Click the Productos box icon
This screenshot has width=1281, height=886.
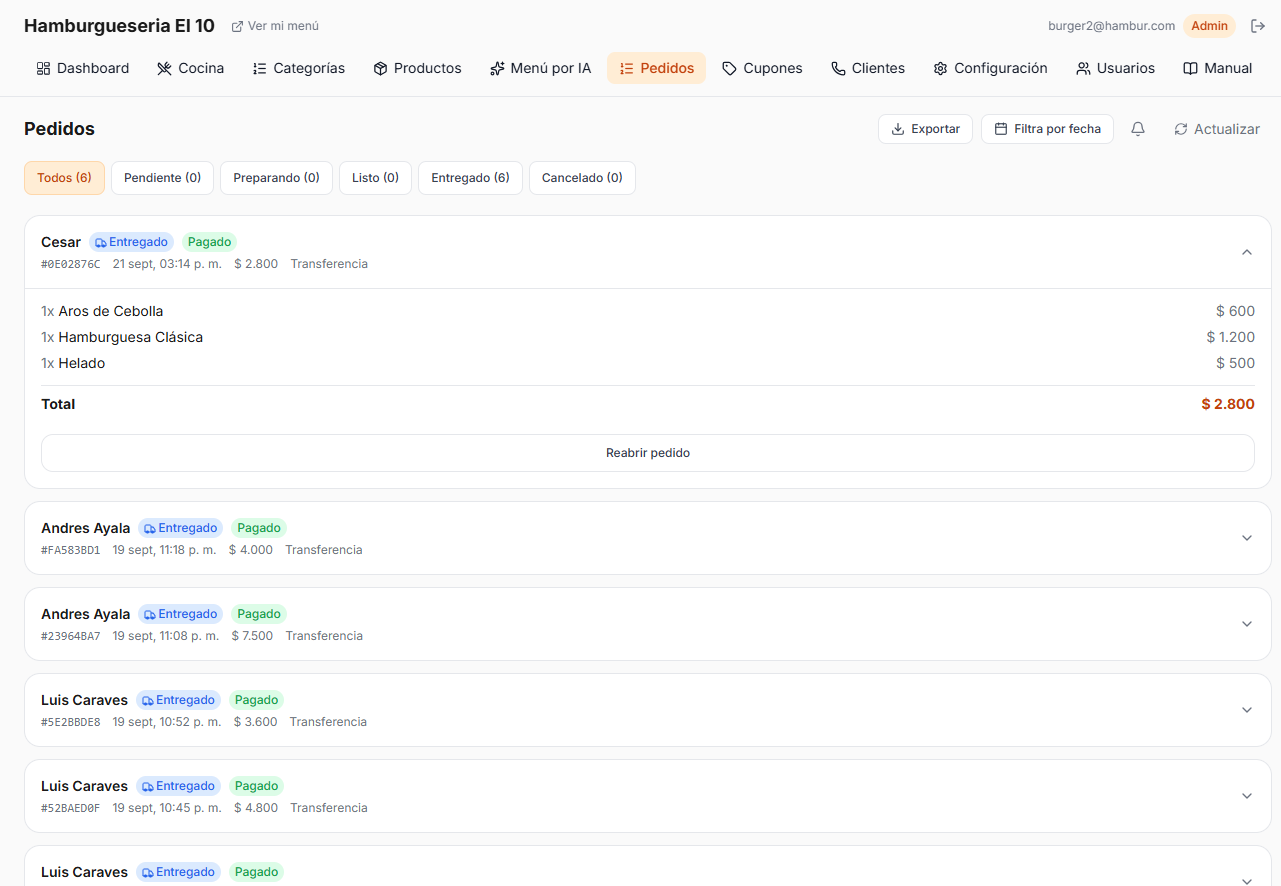[x=380, y=68]
